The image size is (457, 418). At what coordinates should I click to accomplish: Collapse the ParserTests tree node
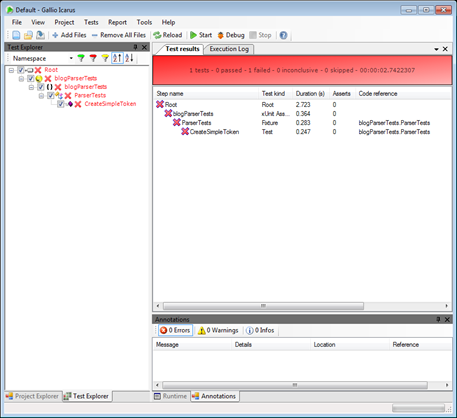[x=41, y=96]
